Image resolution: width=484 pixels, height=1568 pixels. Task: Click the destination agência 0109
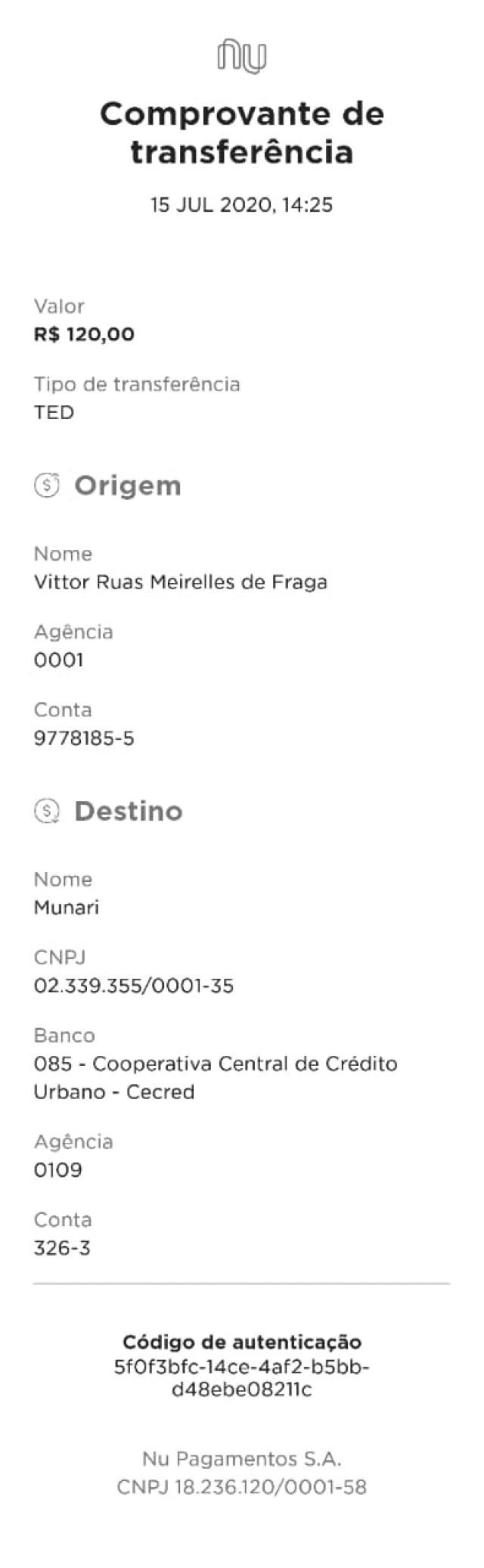[x=58, y=1170]
